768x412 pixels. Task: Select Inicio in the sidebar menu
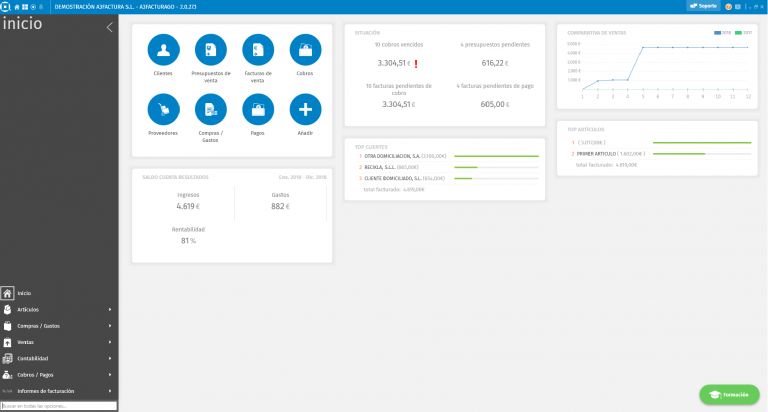[24, 293]
